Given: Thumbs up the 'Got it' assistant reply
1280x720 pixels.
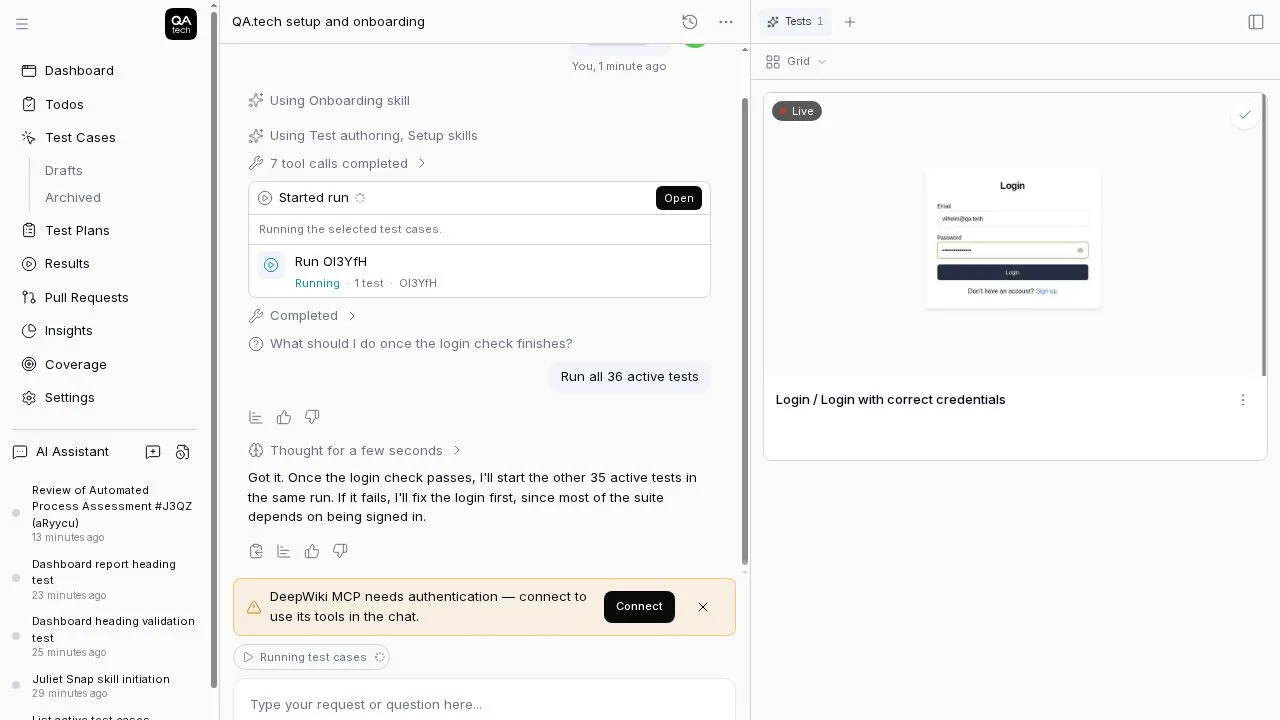Looking at the screenshot, I should pos(312,551).
